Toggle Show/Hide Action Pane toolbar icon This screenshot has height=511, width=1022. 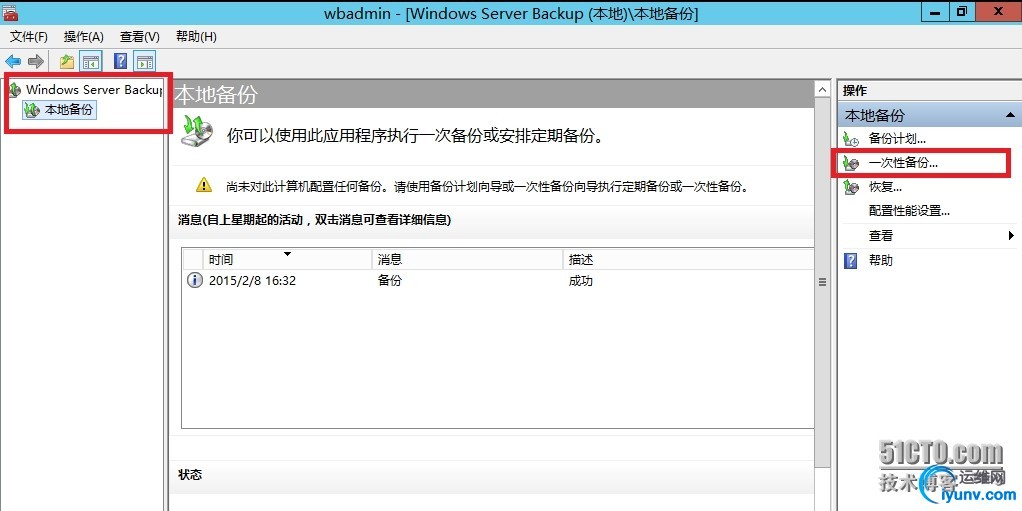pos(145,62)
